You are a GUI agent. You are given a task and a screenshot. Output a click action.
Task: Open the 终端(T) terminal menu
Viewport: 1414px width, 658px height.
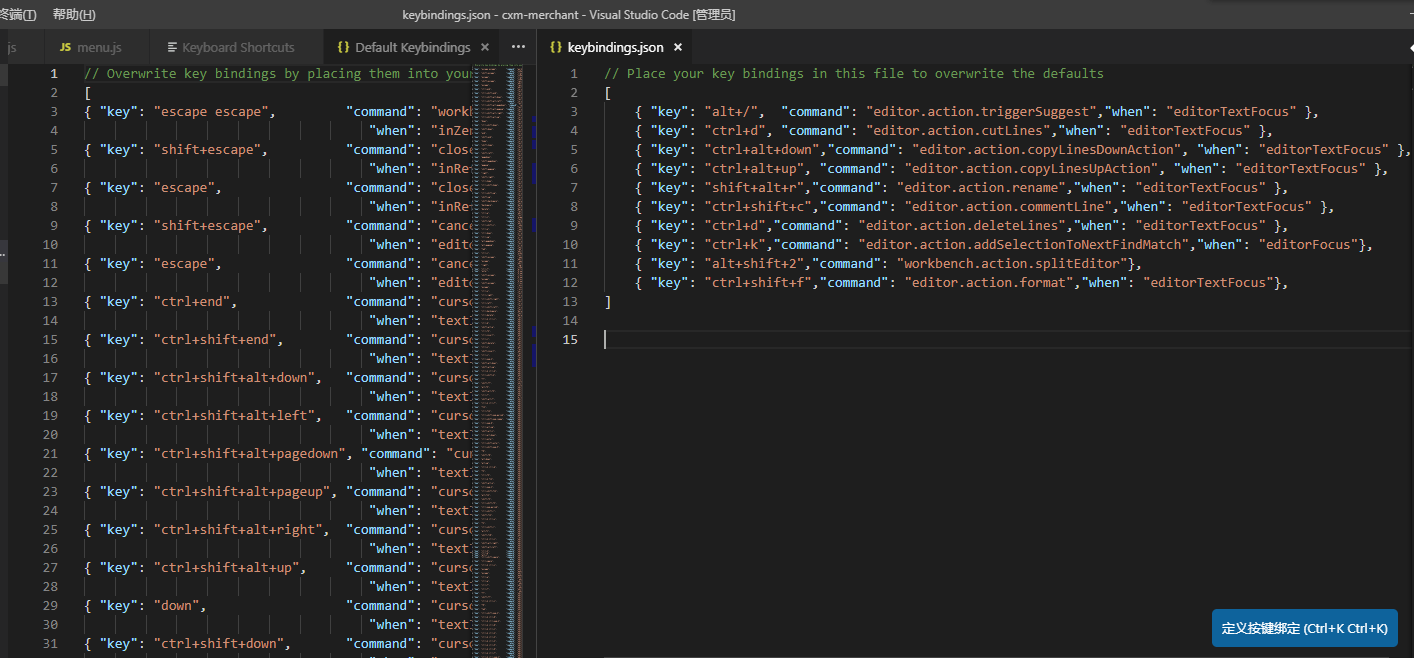[x=17, y=15]
